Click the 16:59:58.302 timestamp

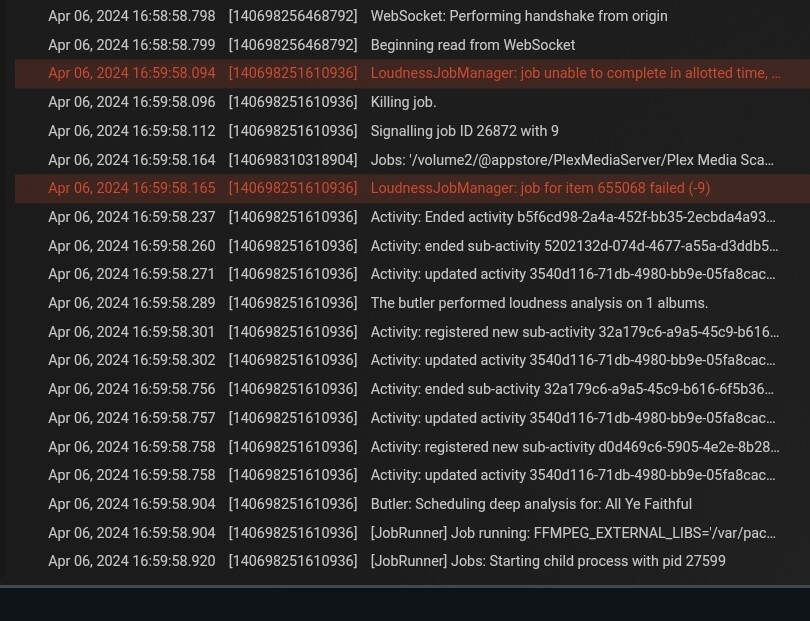pyautogui.click(x=131, y=360)
